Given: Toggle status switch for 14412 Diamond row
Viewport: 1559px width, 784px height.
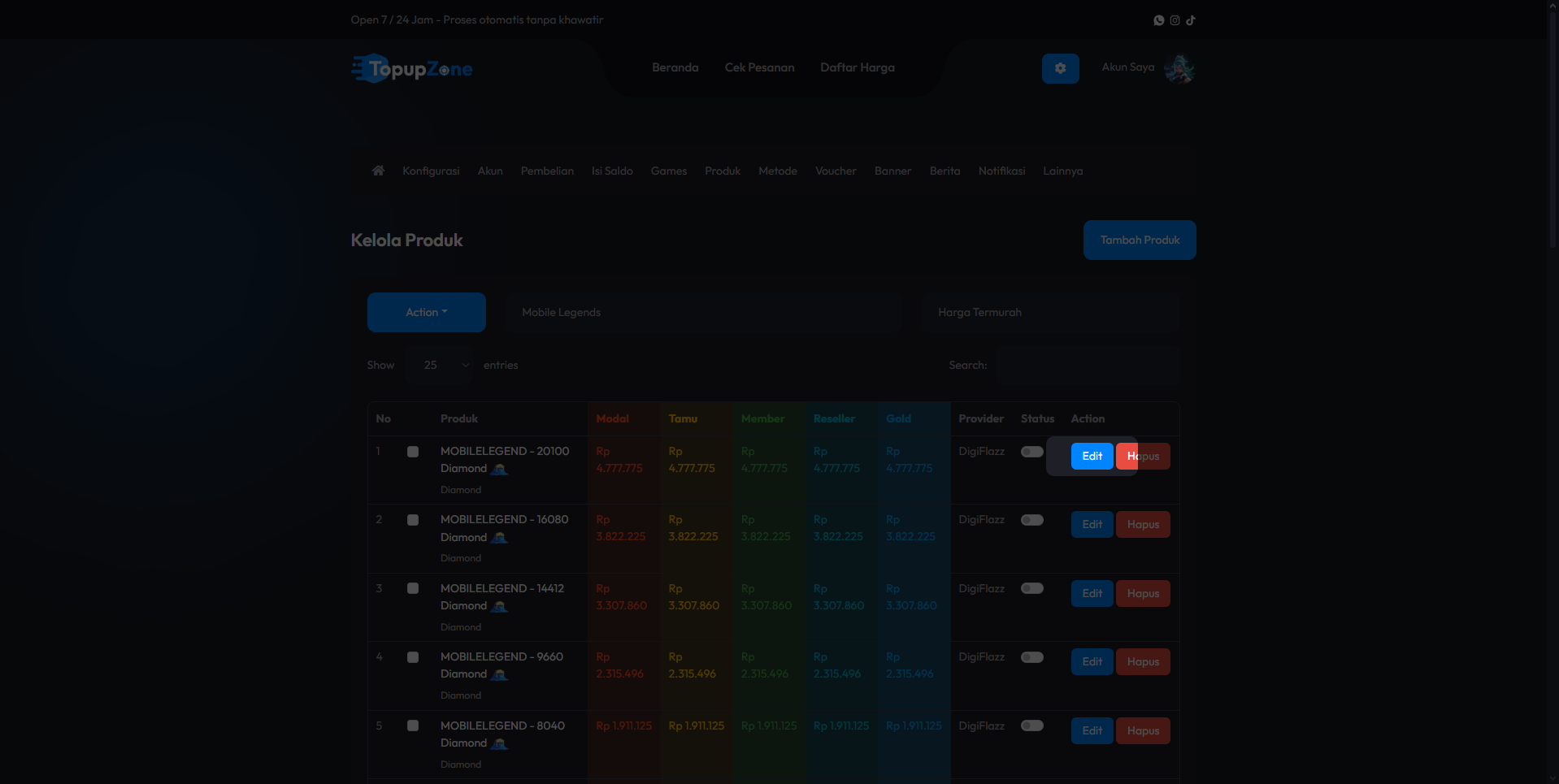Looking at the screenshot, I should coord(1032,588).
